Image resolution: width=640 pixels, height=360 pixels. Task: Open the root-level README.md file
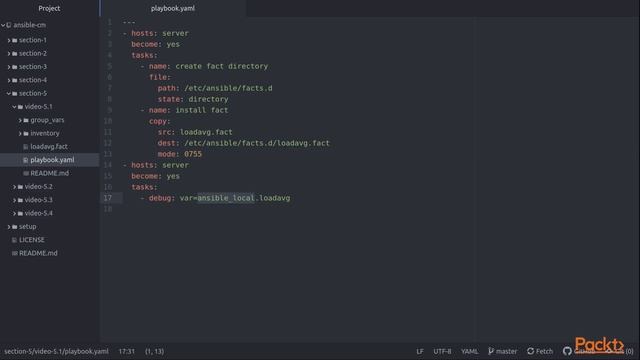point(38,253)
